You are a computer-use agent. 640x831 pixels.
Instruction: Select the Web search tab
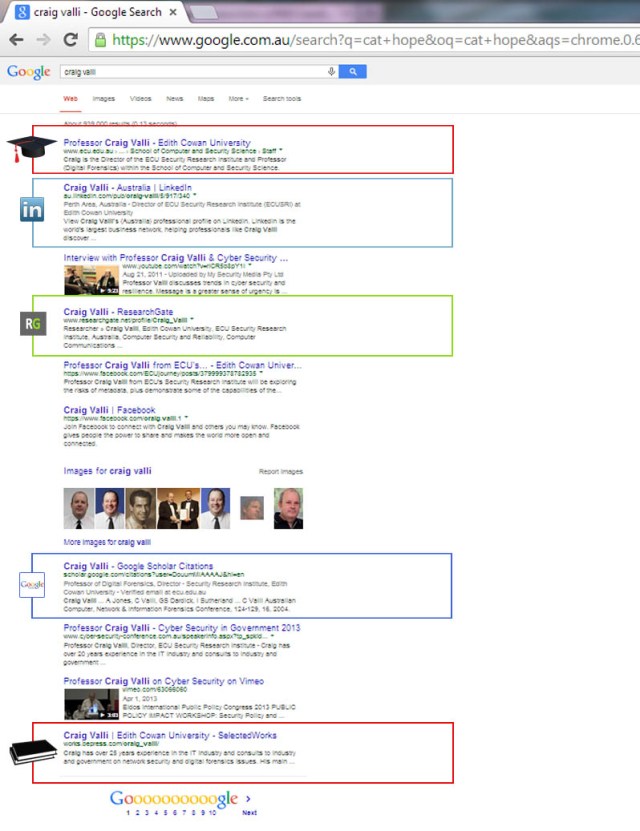coord(70,99)
